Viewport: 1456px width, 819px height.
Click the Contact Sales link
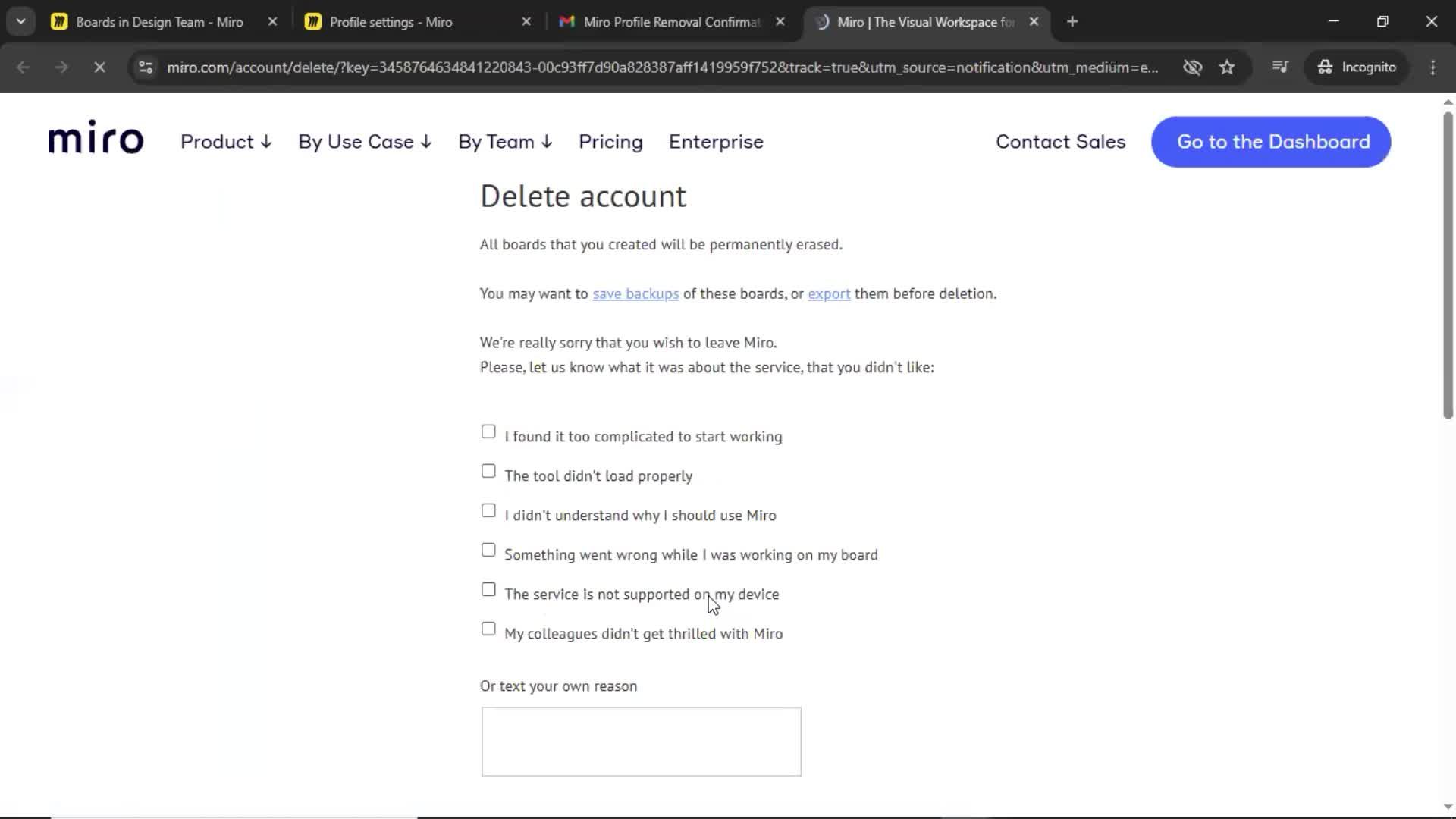coord(1060,142)
